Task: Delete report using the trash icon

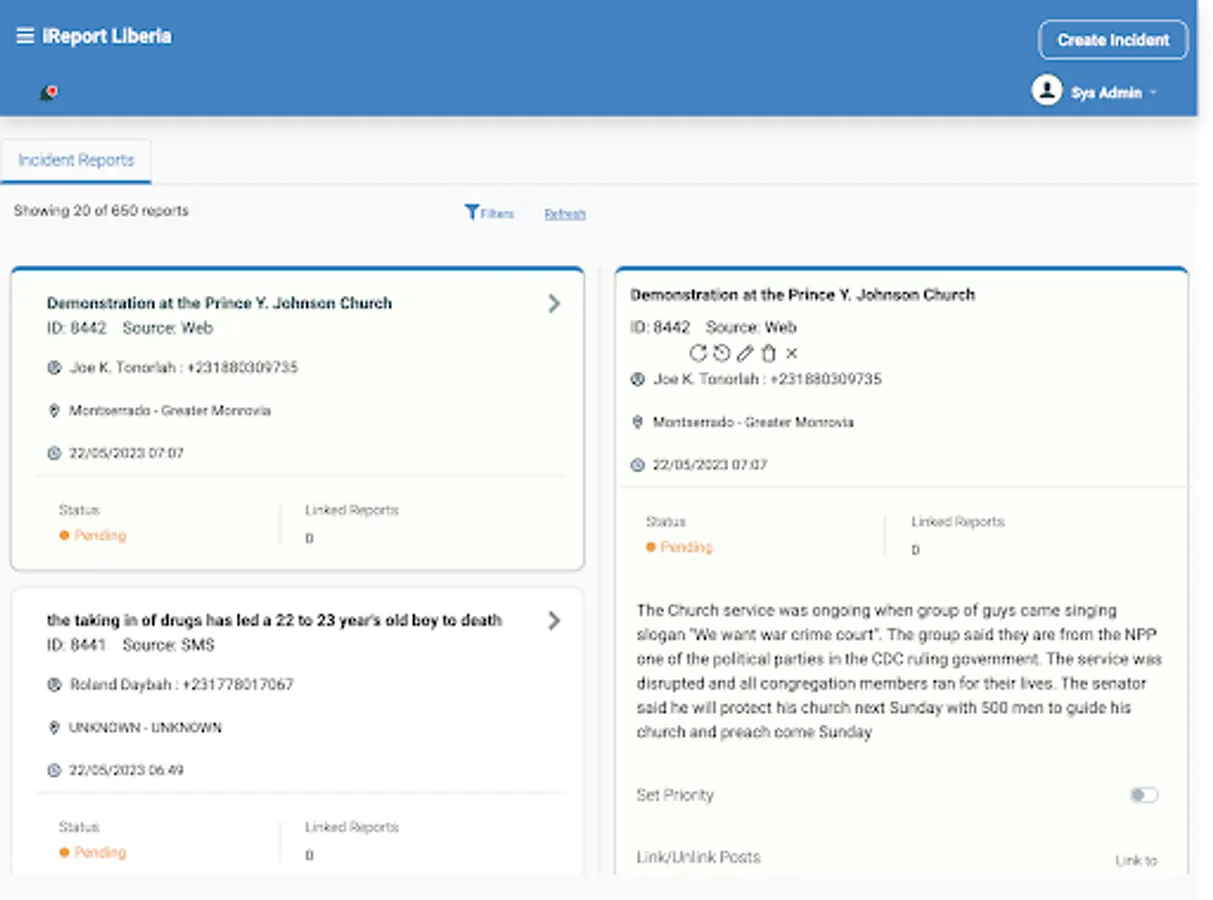Action: click(x=768, y=353)
